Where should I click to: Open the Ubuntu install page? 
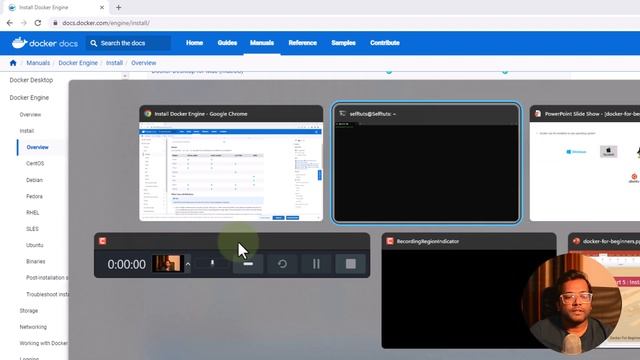35,245
